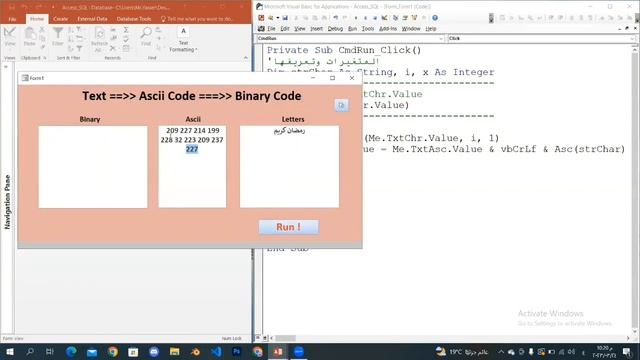Toggle Design Mode icon in VBA toolbar
640x360 pixels.
click(x=384, y=18)
